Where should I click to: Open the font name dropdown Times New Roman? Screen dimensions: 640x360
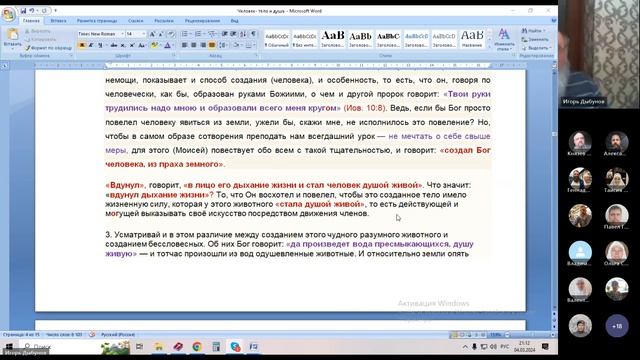pyautogui.click(x=122, y=34)
